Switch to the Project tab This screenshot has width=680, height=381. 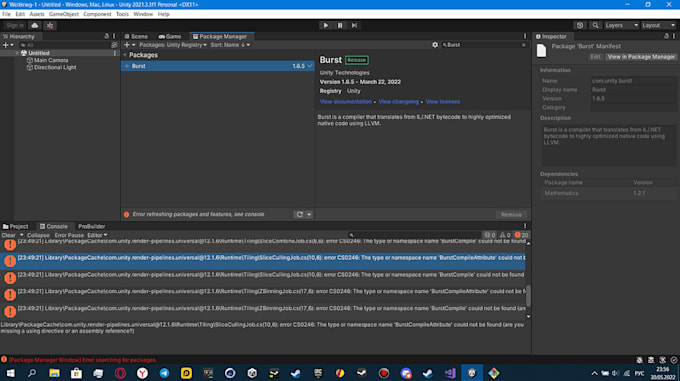coord(15,227)
